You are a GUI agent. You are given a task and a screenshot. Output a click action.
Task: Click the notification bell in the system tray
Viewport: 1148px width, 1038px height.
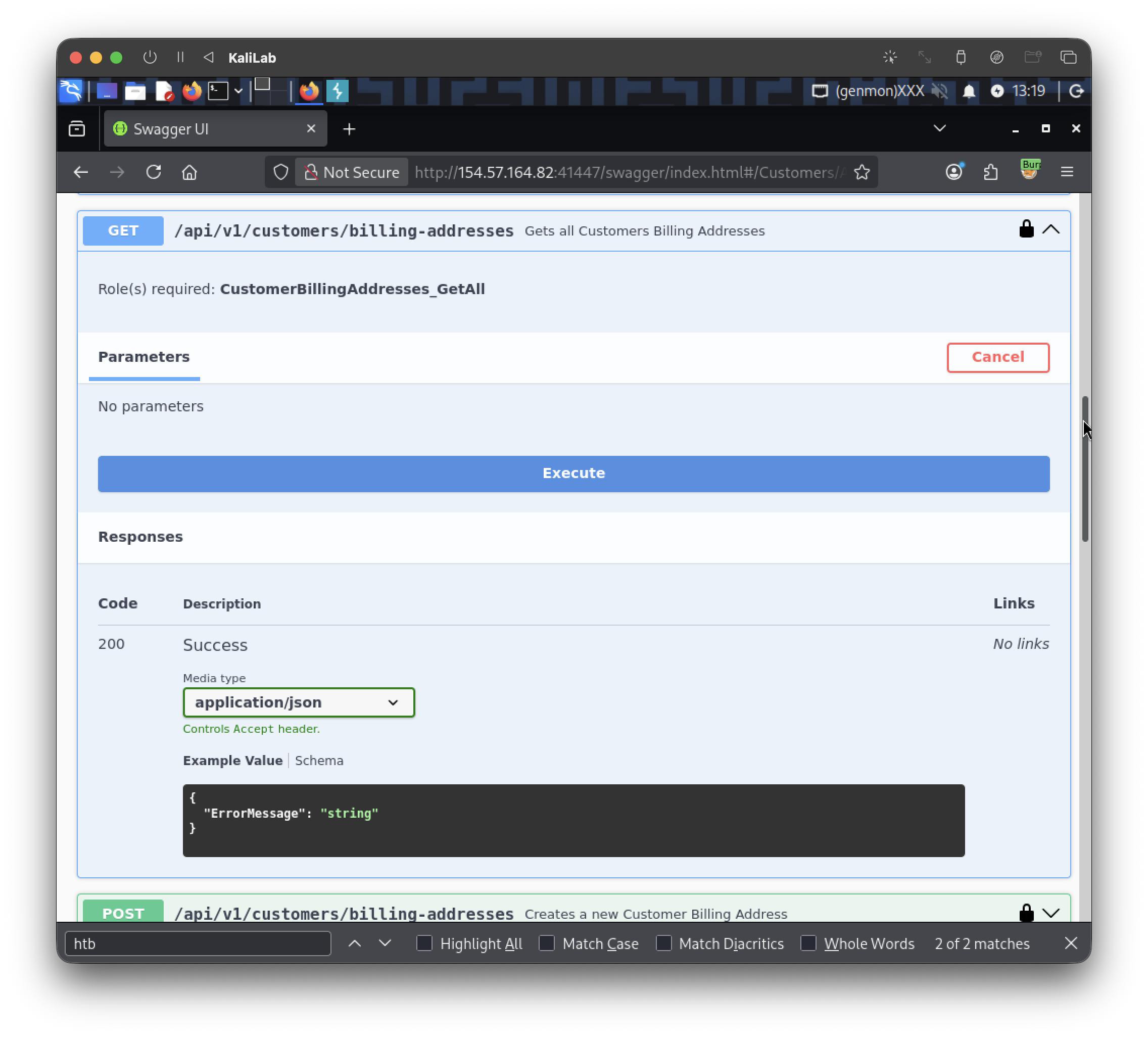point(969,91)
